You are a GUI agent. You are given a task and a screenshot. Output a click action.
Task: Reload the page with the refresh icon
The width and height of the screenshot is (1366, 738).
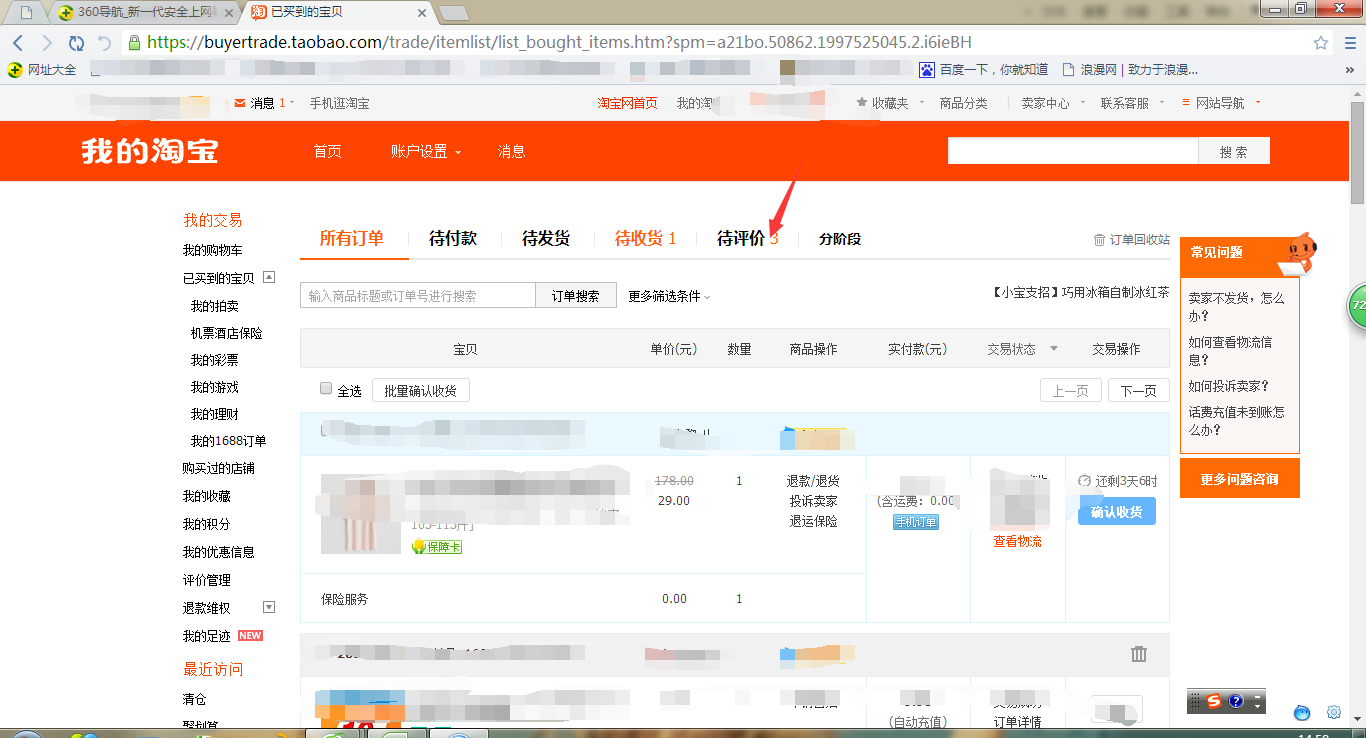pos(76,43)
